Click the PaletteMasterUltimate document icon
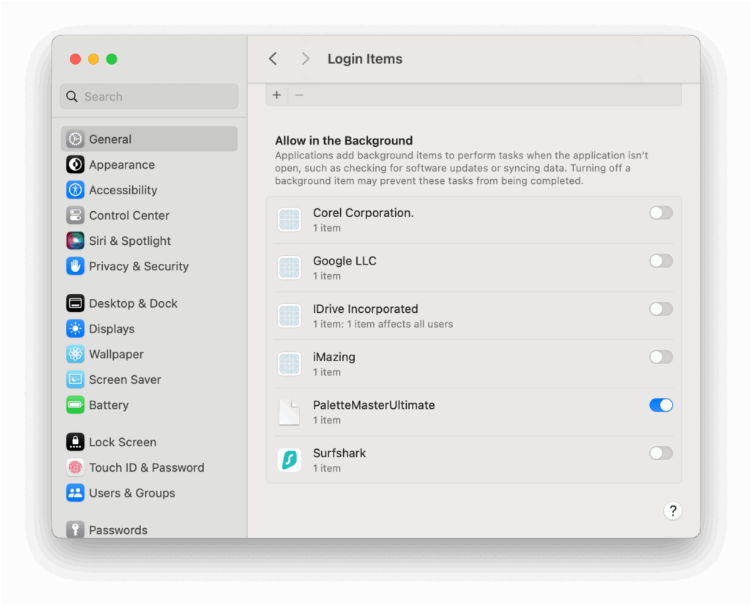This screenshot has height=606, width=751. 289,412
